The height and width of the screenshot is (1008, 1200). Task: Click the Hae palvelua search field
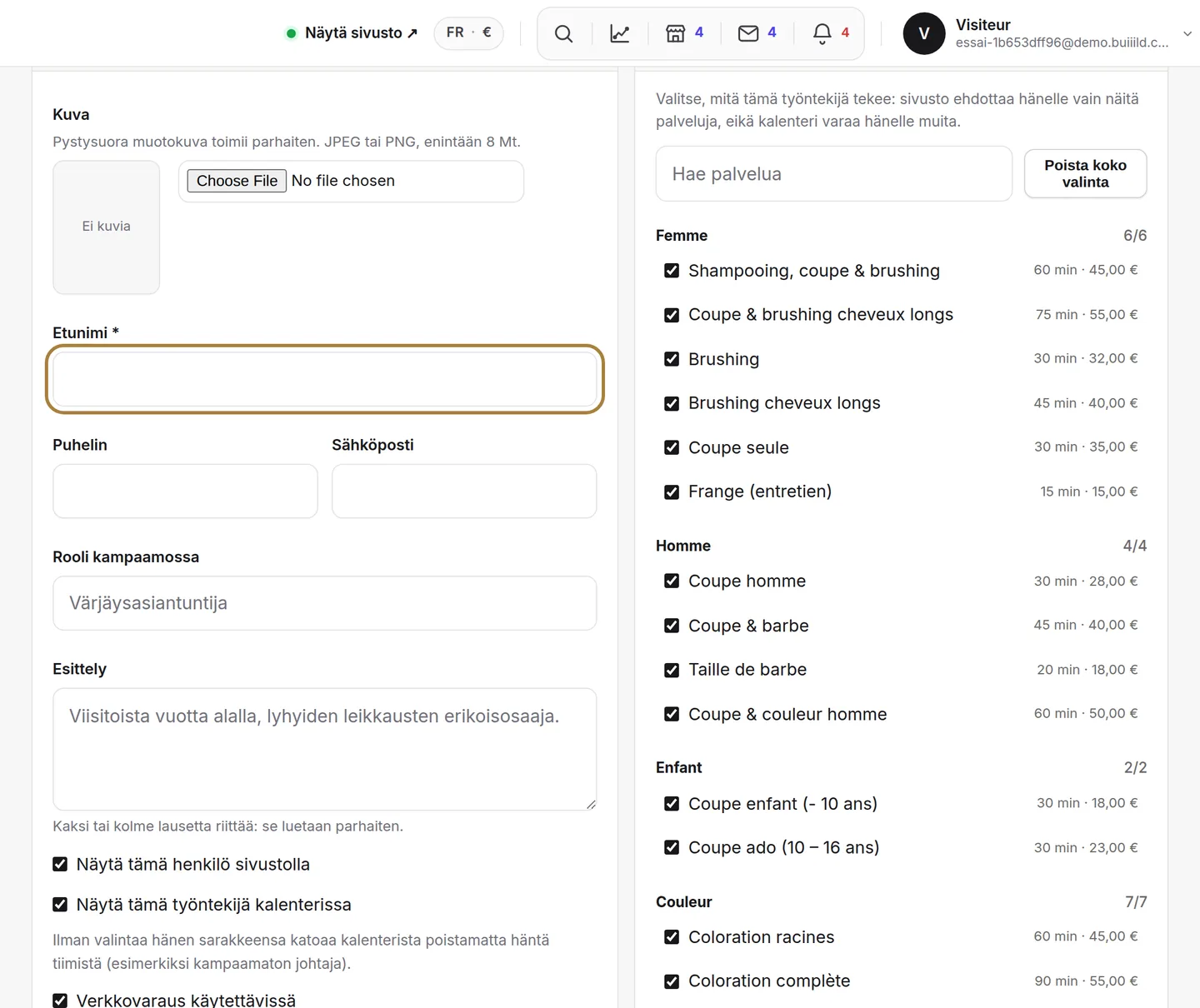[x=834, y=173]
